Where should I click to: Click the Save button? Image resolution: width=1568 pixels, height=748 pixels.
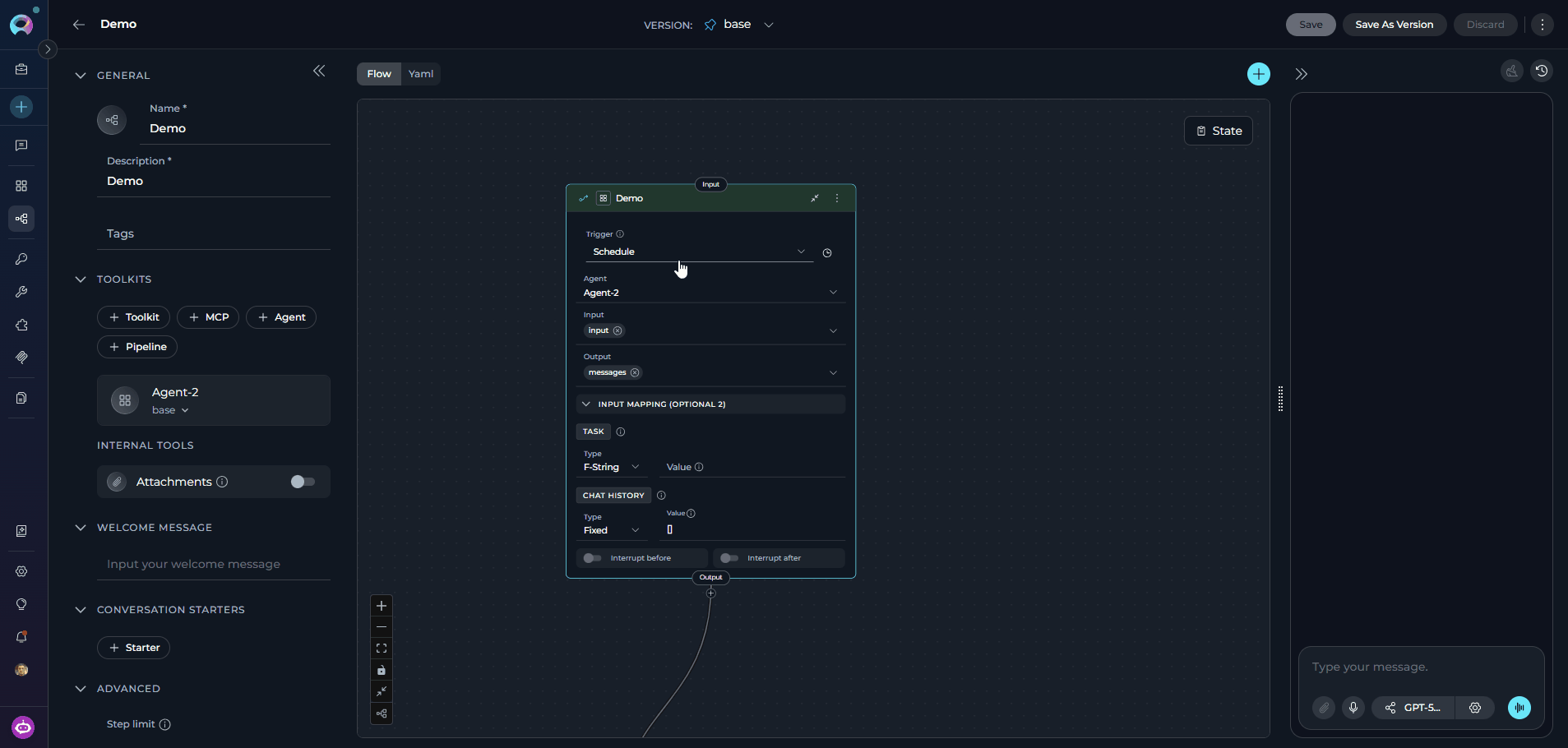click(1311, 25)
